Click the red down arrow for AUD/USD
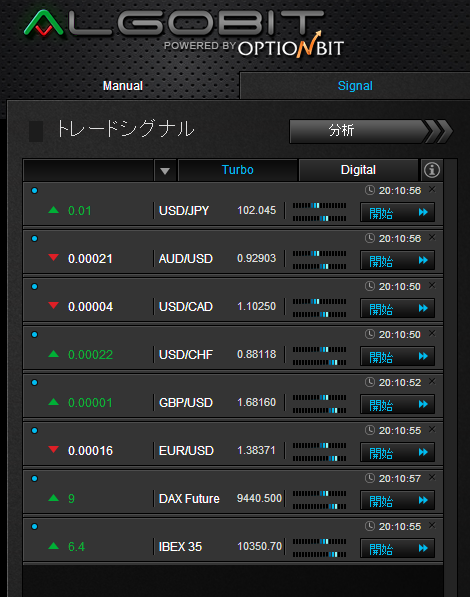Viewport: 470px width, 597px height. coord(54,257)
